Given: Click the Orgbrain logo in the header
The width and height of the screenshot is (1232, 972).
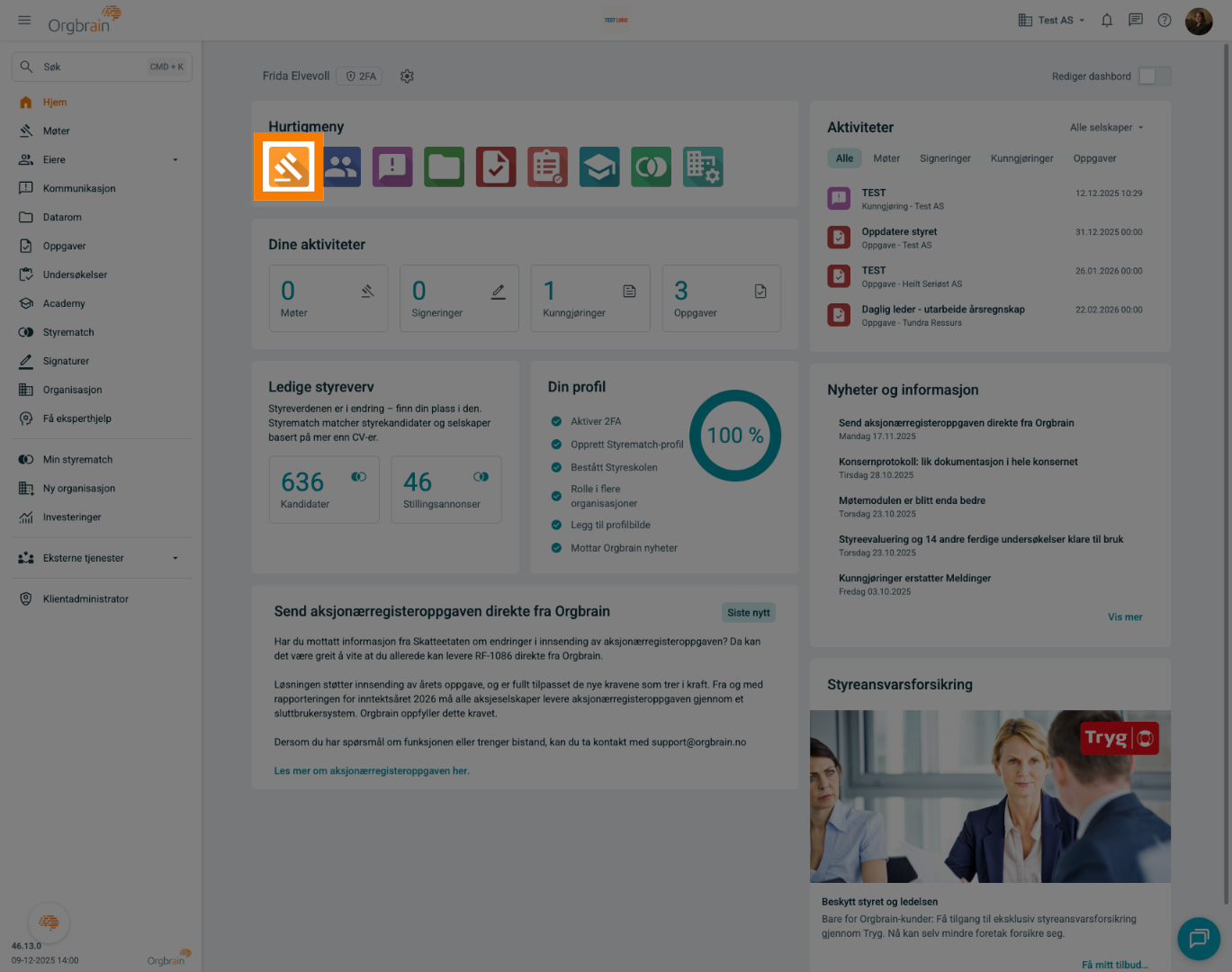Looking at the screenshot, I should point(84,20).
